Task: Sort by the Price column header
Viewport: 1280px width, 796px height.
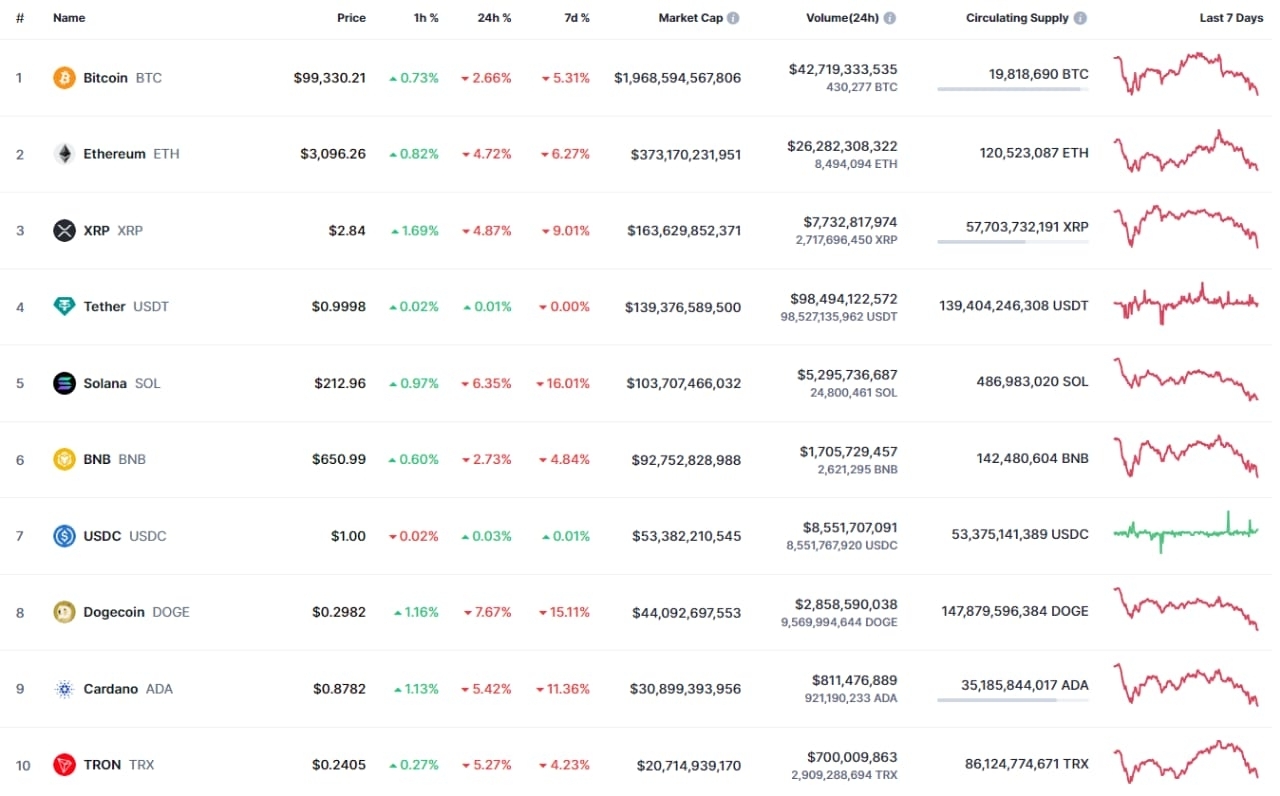Action: pos(351,18)
